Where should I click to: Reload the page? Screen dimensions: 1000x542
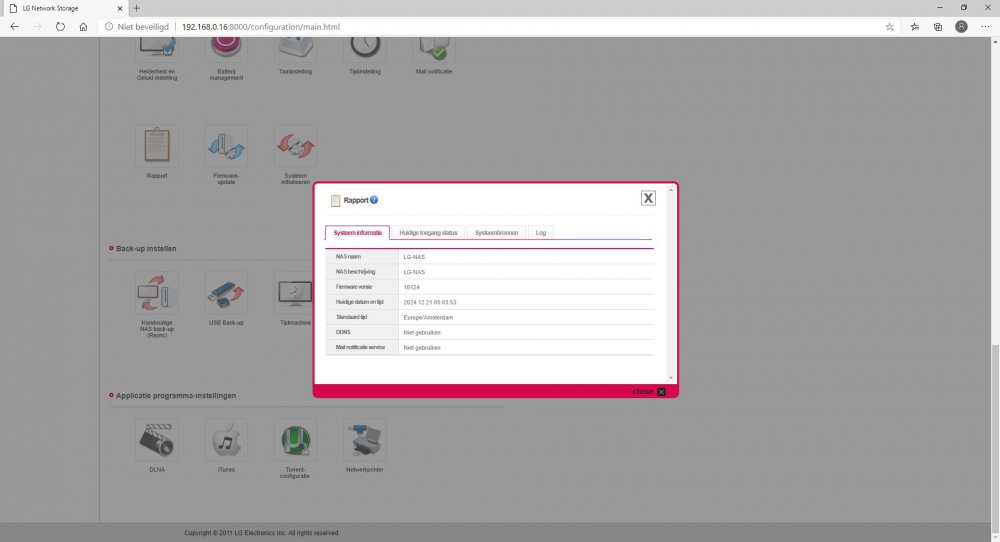tap(60, 27)
